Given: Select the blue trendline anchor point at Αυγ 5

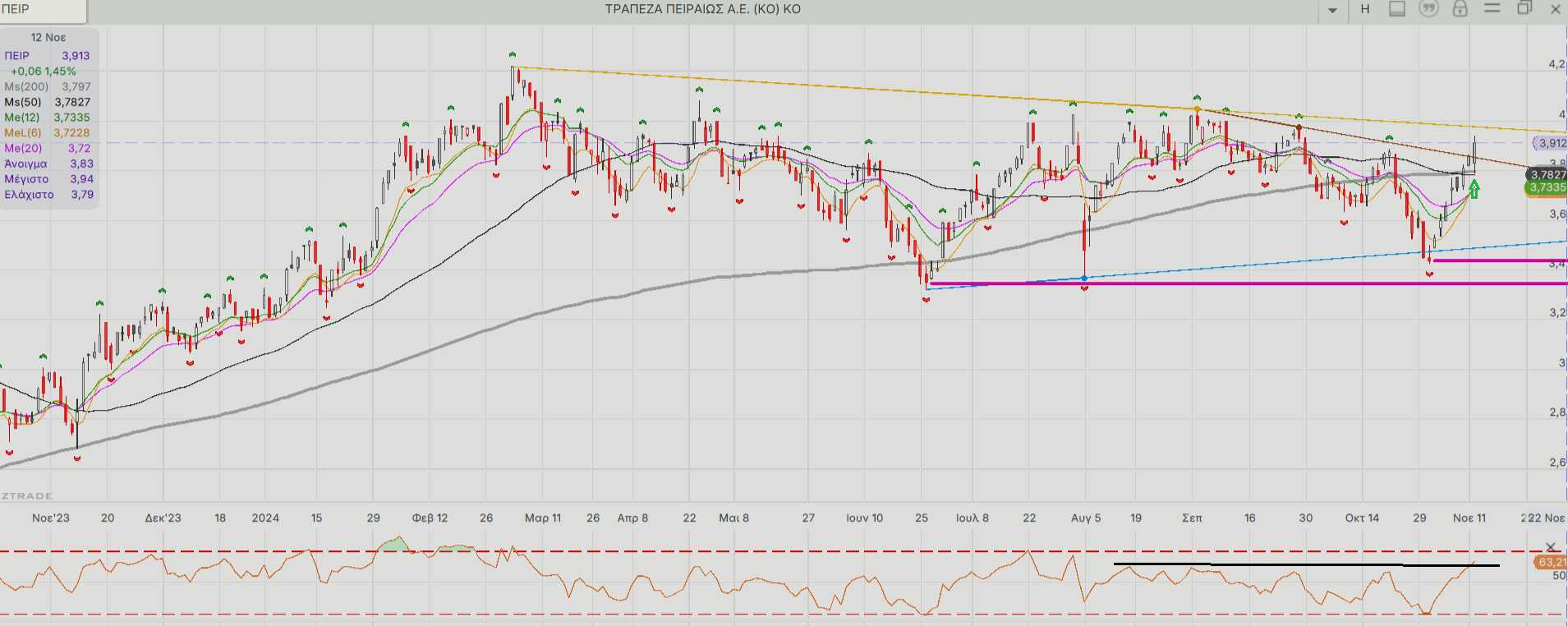Looking at the screenshot, I should pyautogui.click(x=1085, y=278).
